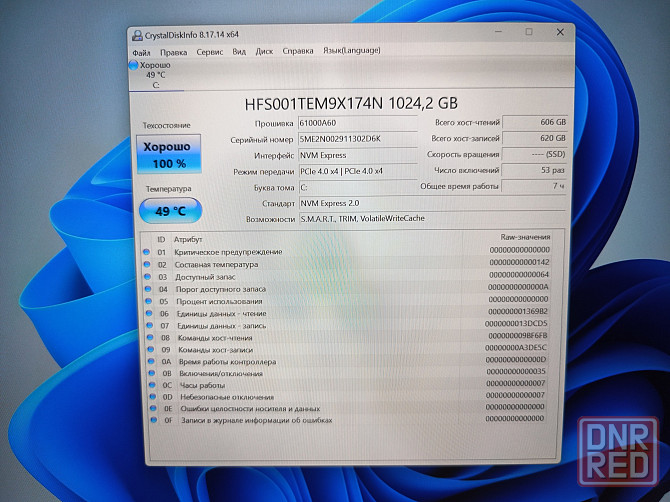Screen dimensions: 670x502
Task: Open the Справка menu
Action: tap(298, 50)
